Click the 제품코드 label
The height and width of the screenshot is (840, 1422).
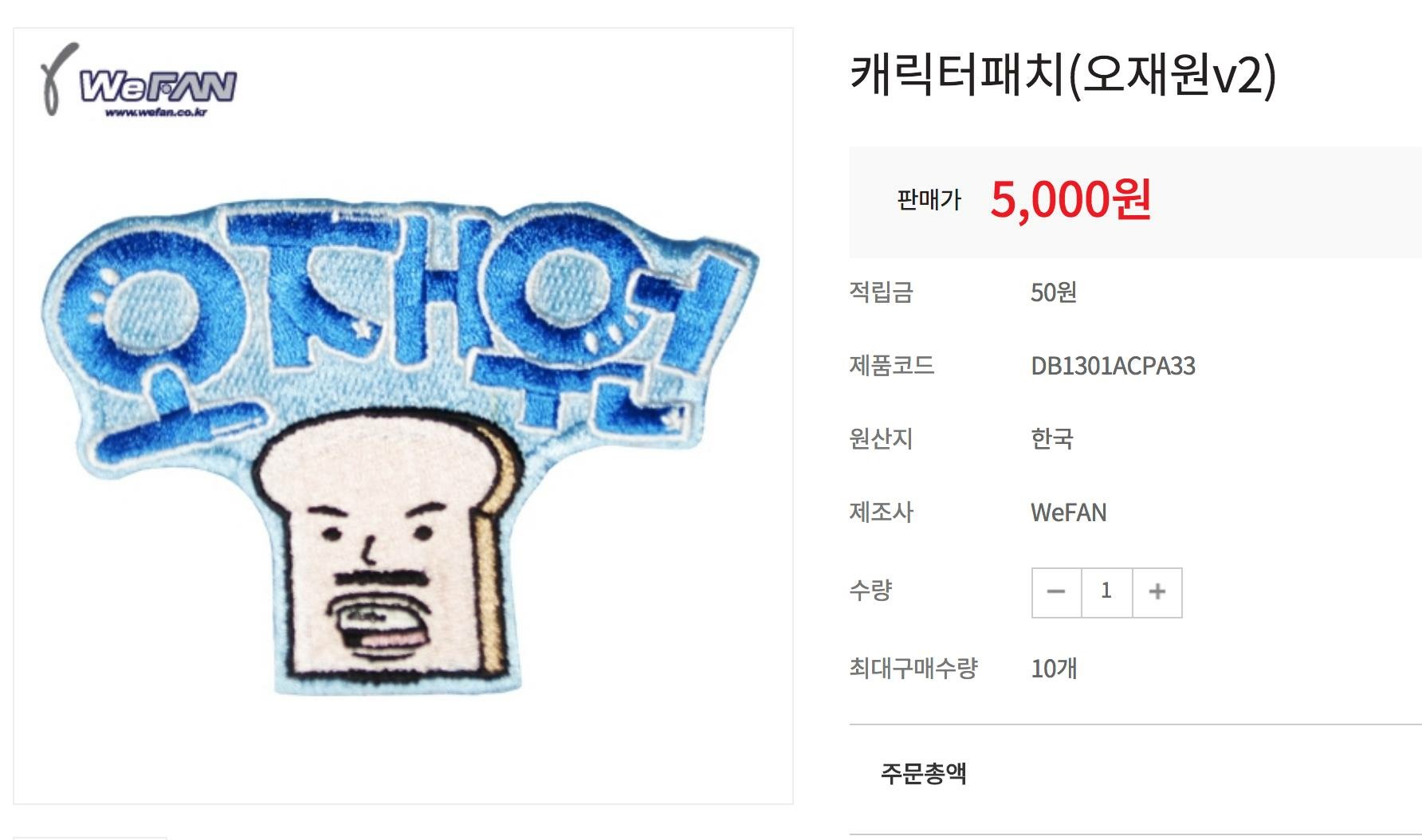[892, 366]
